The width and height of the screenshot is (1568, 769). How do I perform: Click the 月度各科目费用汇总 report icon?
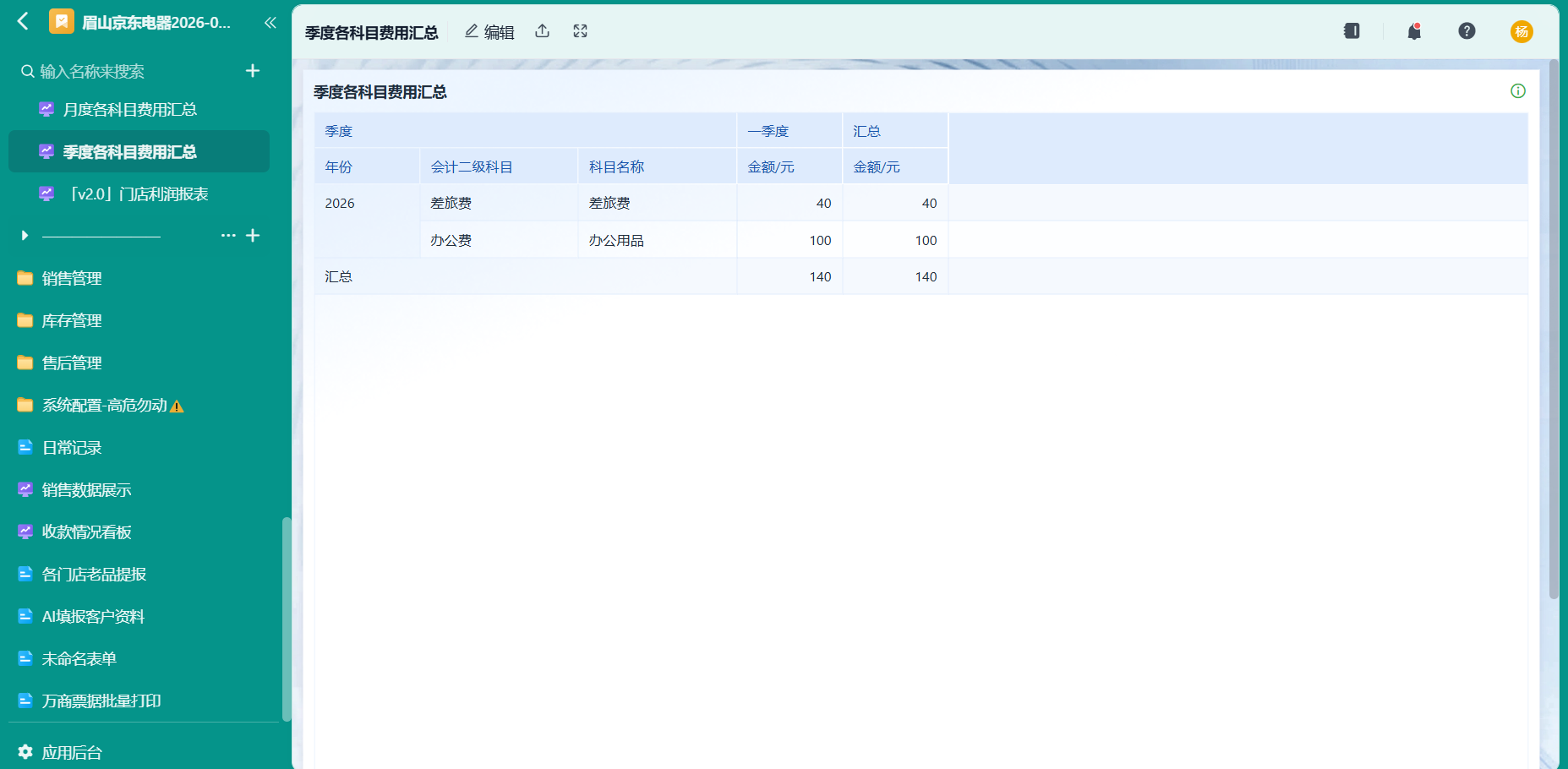(x=46, y=109)
